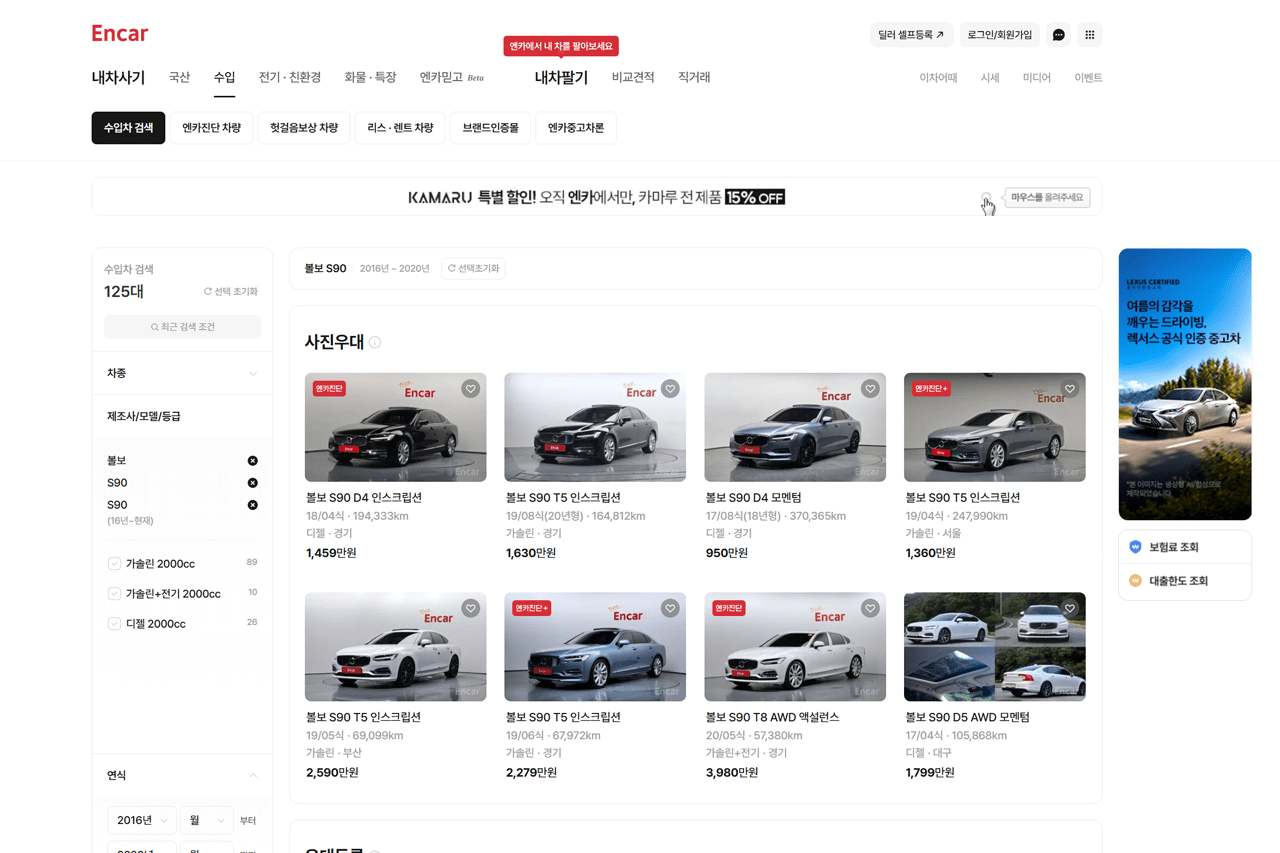This screenshot has height=853, width=1280.
Task: Open the 미디어 link
Action: tap(1037, 78)
